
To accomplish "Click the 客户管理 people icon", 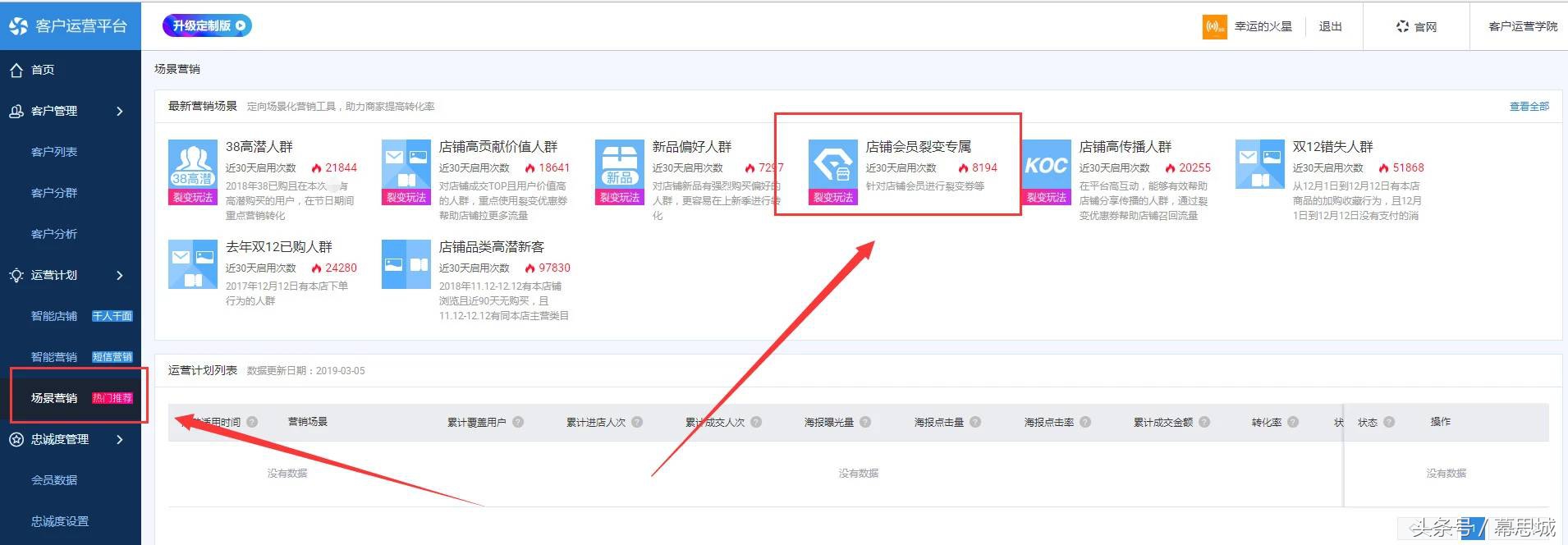I will [16, 111].
